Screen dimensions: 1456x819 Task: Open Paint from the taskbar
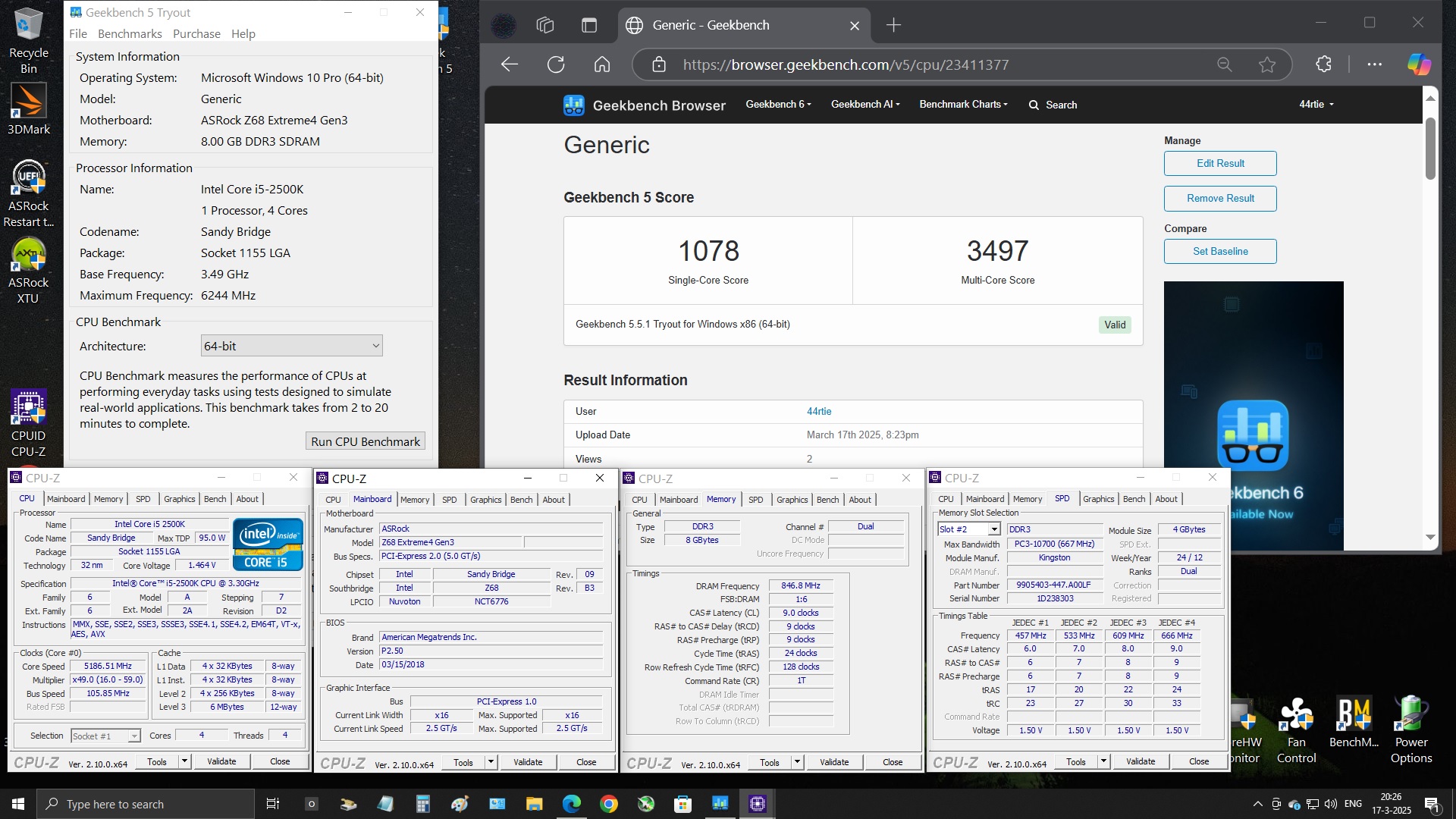(460, 804)
